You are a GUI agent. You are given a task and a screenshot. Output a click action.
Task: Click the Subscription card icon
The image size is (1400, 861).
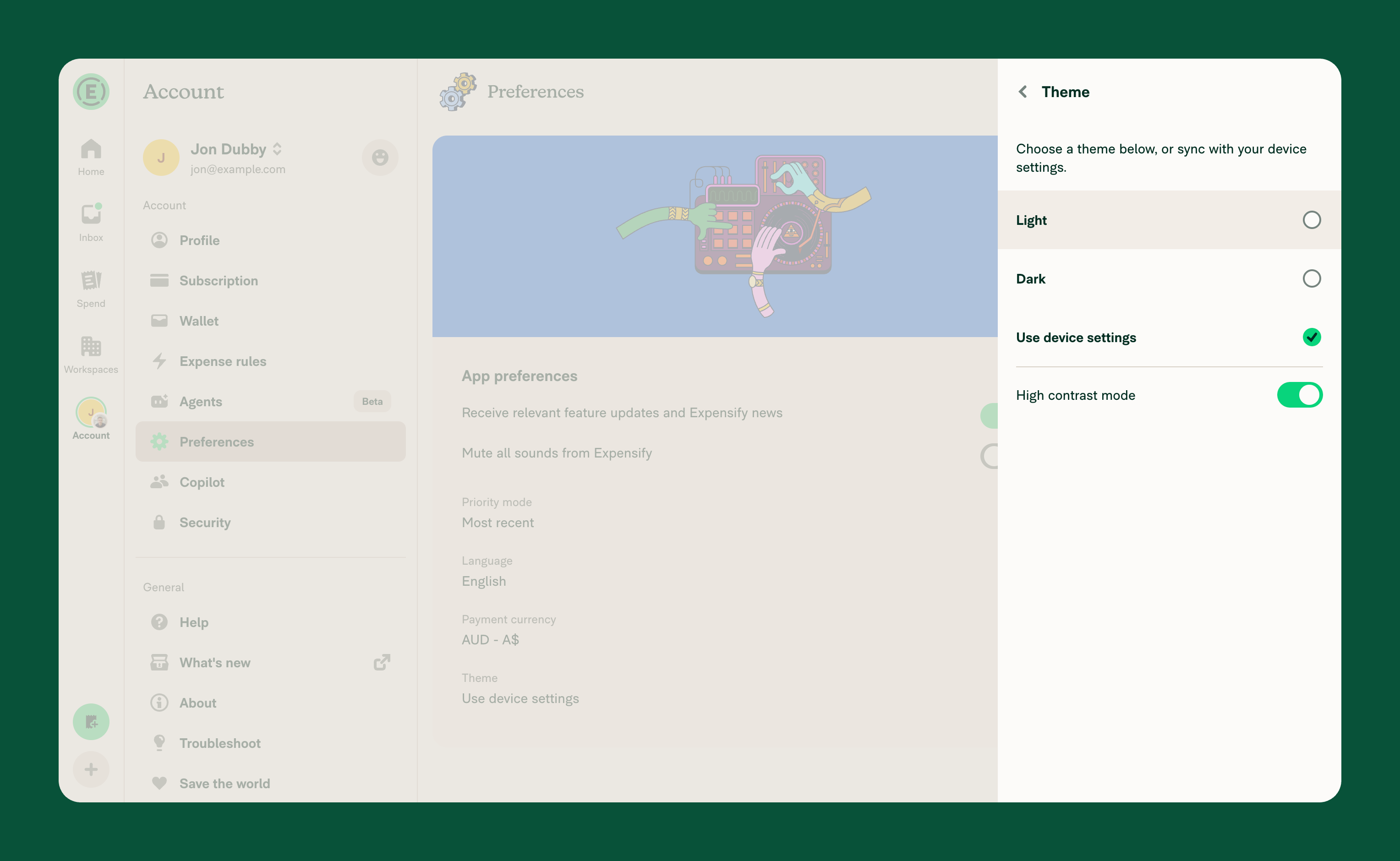tap(159, 280)
